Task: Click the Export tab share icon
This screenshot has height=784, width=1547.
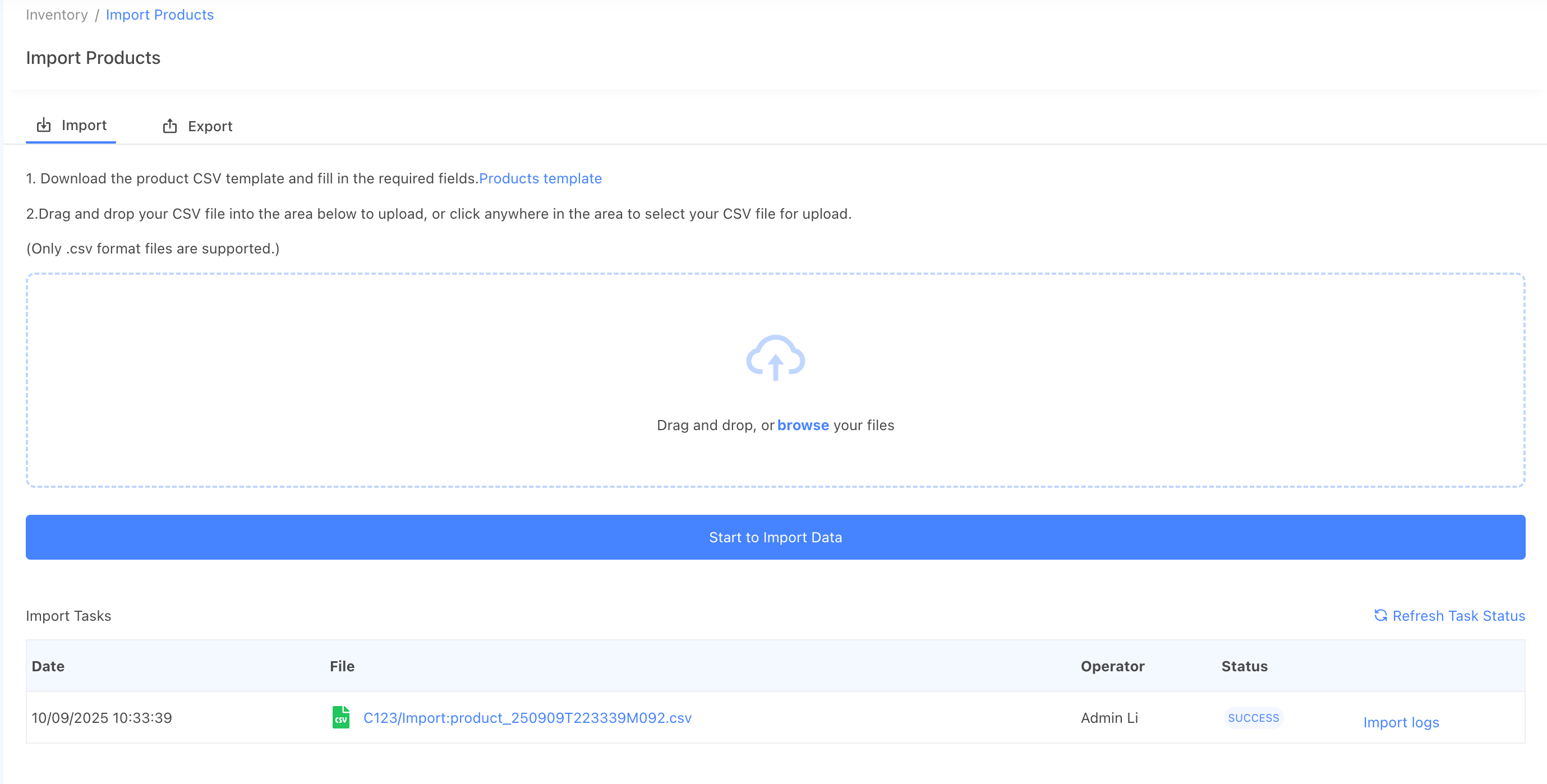Action: click(170, 126)
